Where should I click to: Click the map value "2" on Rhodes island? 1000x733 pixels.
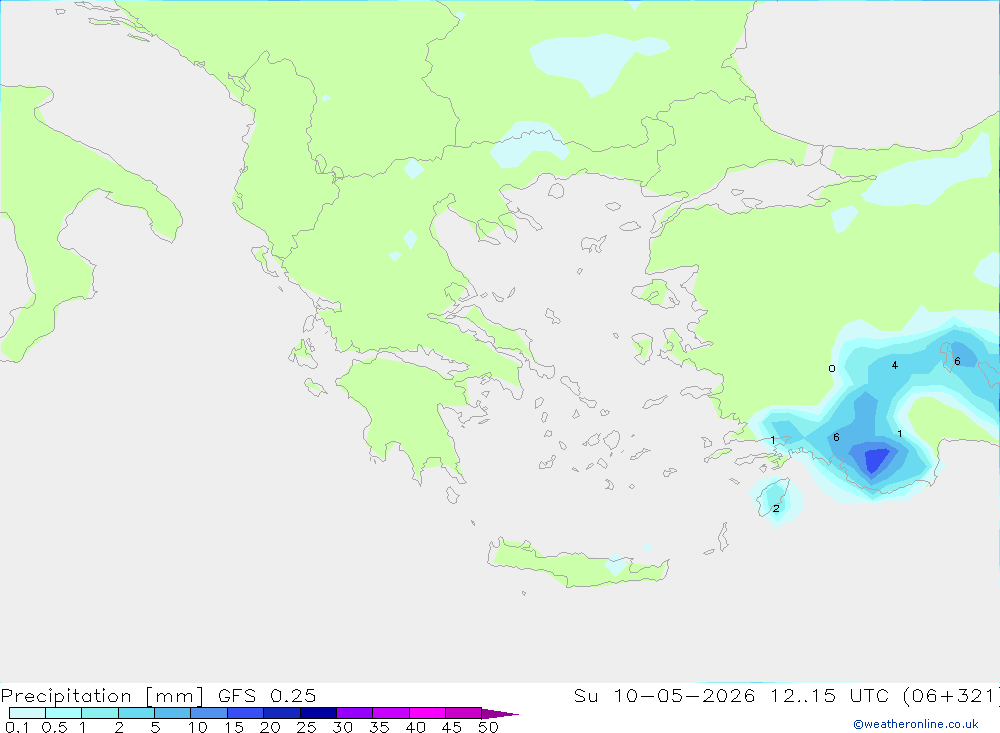pos(776,508)
